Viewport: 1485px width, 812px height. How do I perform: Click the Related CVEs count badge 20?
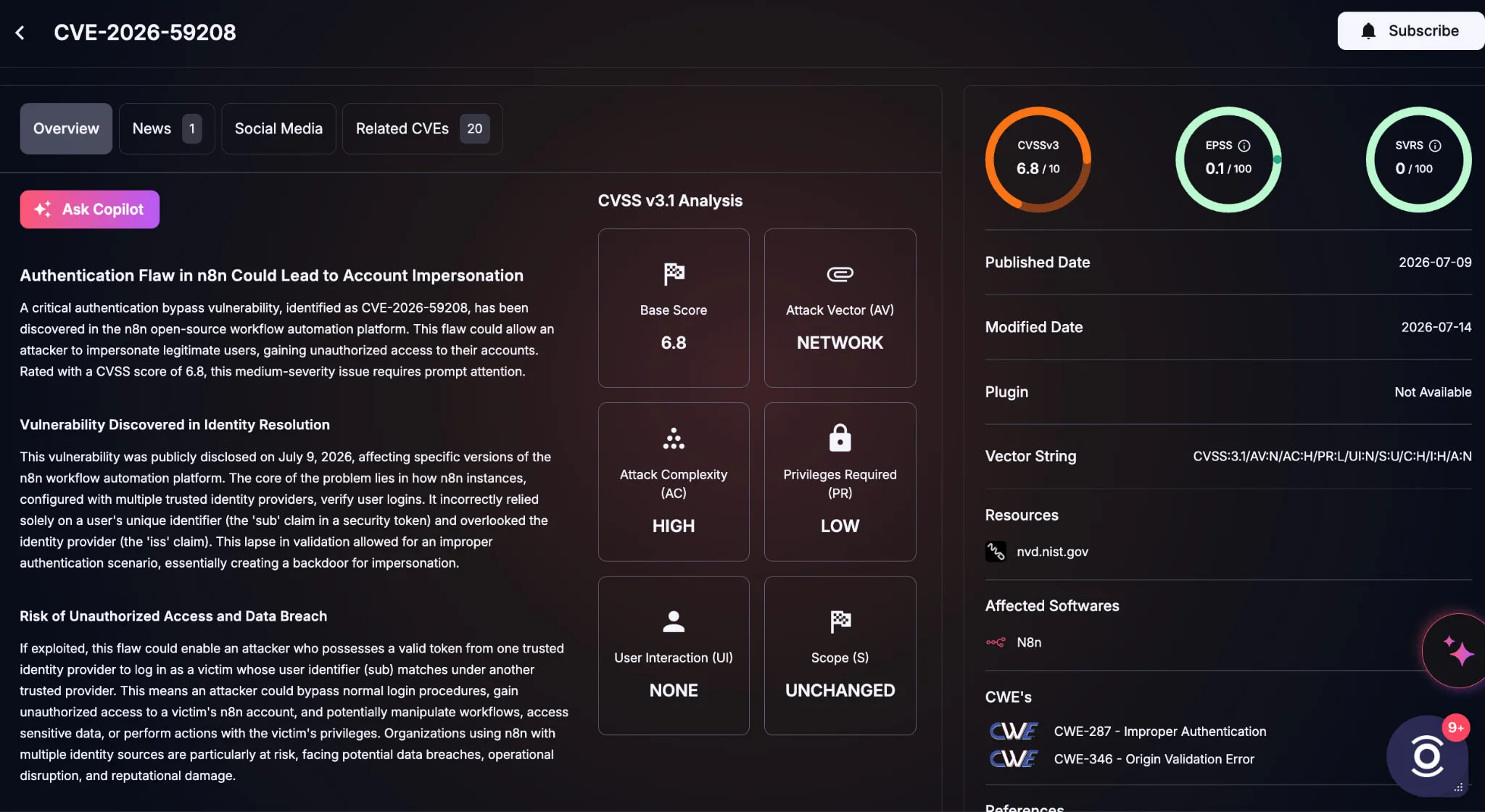click(x=474, y=129)
